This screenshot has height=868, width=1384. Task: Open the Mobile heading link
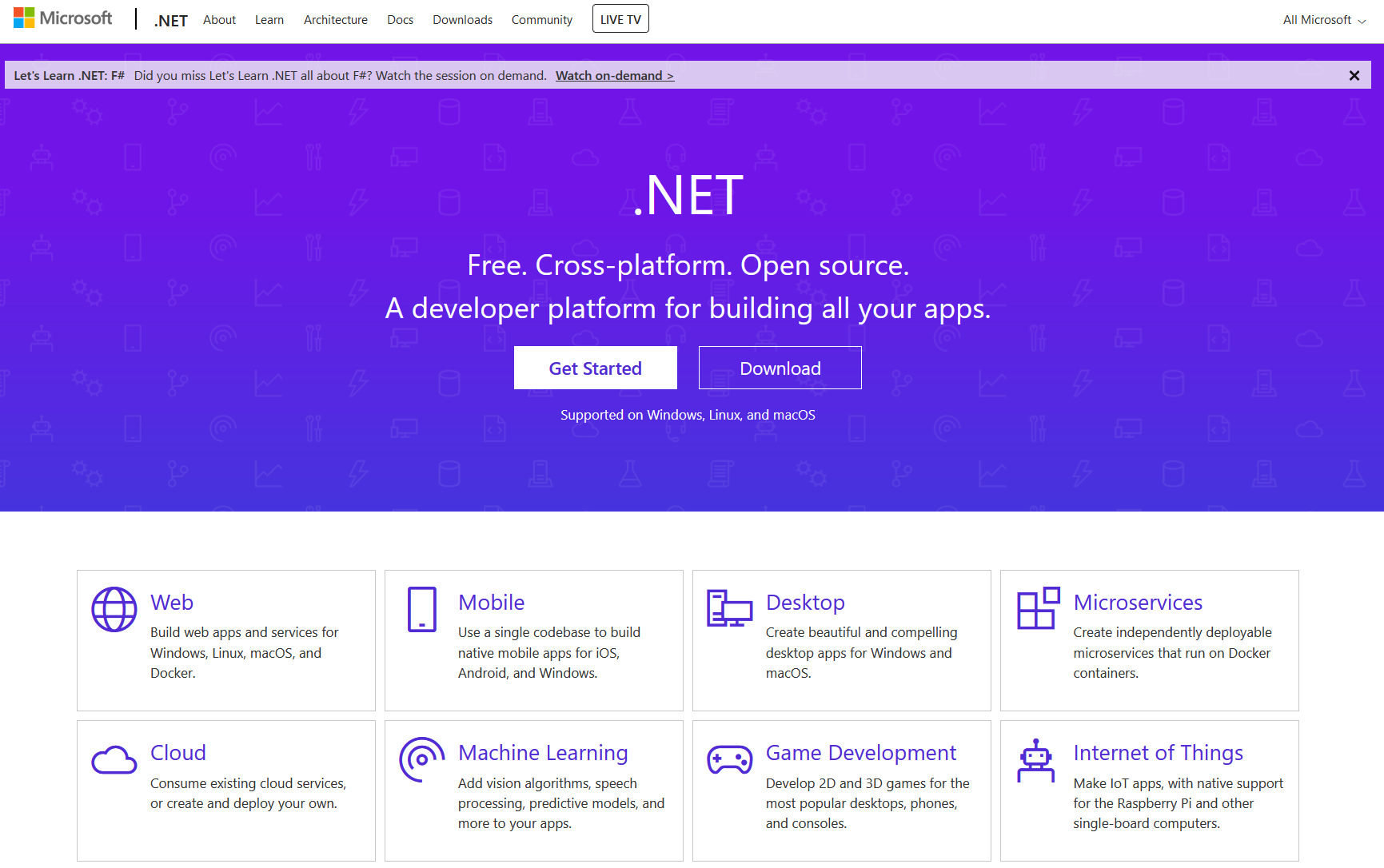(492, 603)
